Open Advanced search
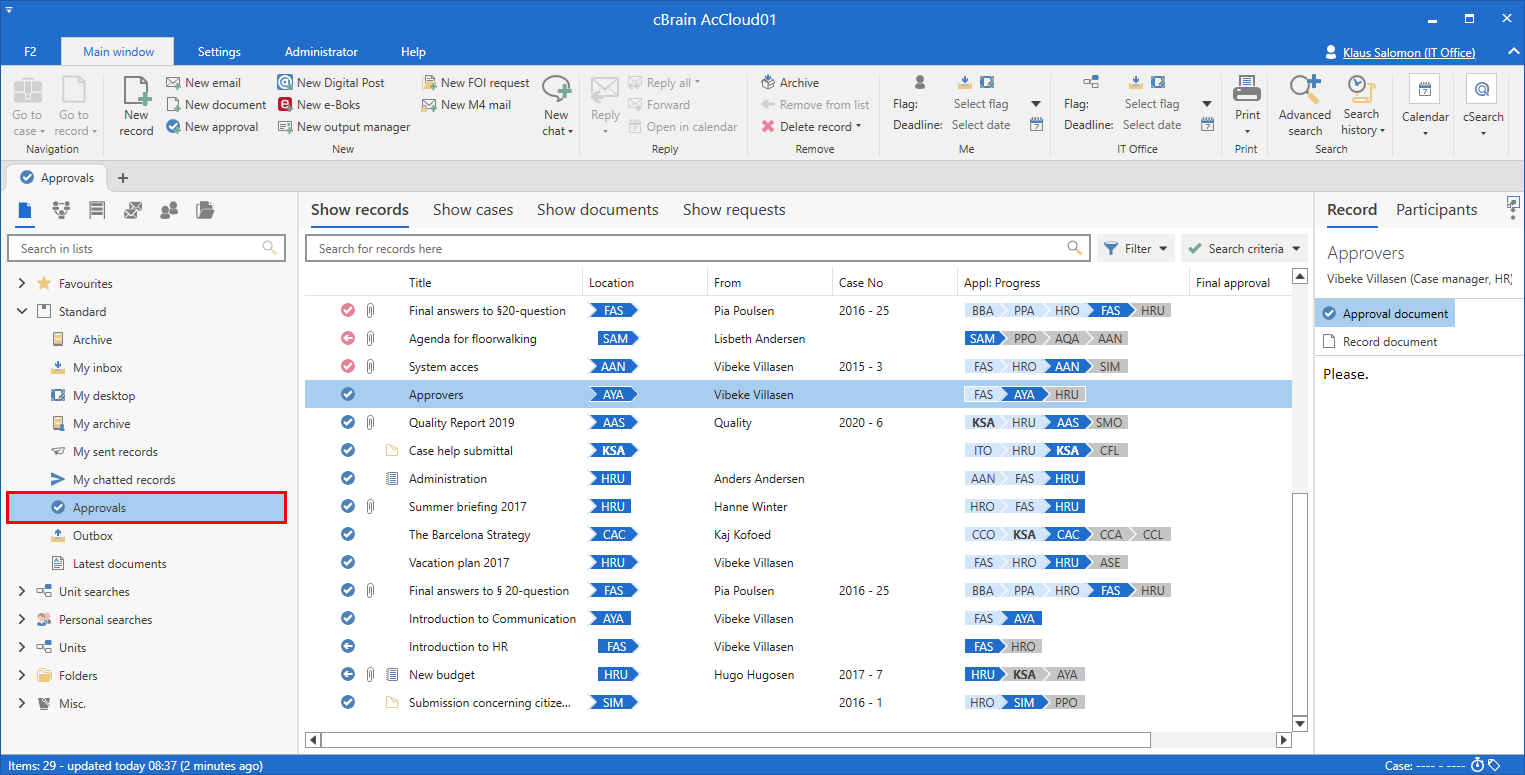This screenshot has width=1525, height=775. (1305, 105)
